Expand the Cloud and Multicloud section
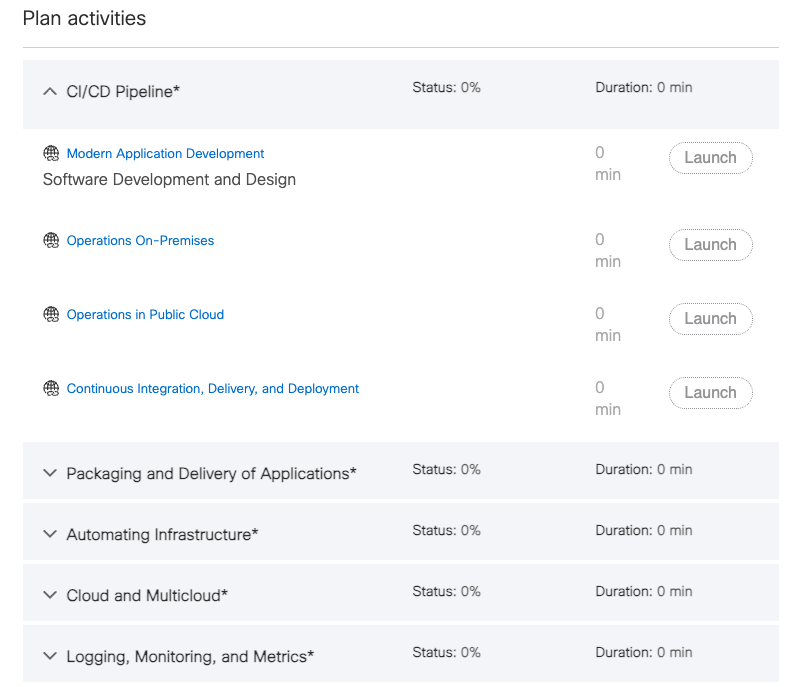The width and height of the screenshot is (805, 687). [x=49, y=592]
